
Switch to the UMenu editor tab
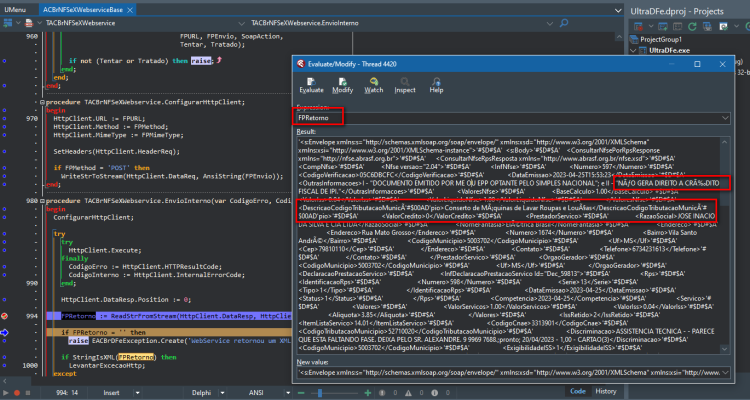tap(15, 10)
